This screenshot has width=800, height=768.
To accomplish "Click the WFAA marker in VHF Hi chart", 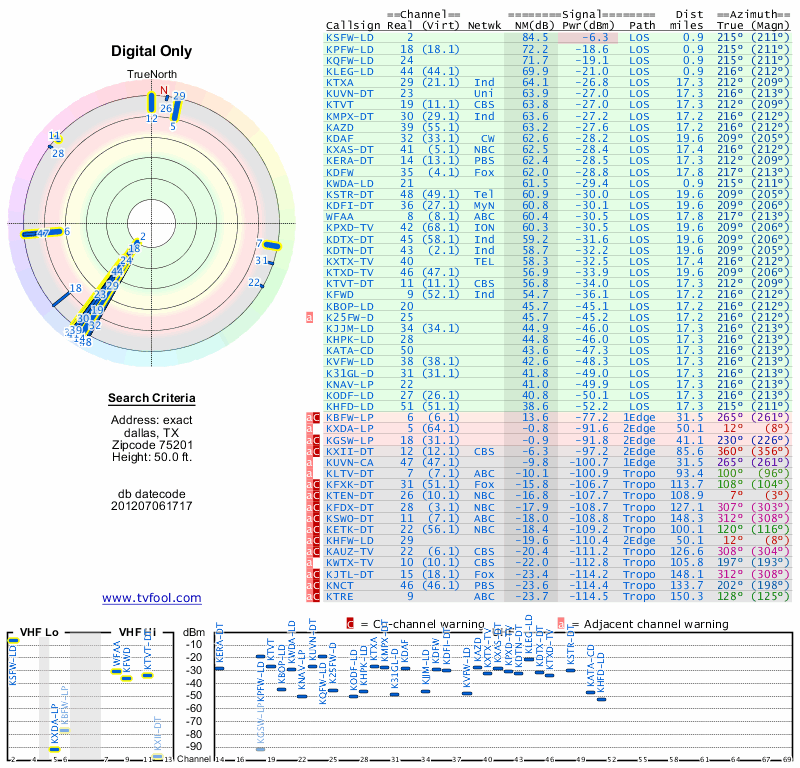I will 117,672.
